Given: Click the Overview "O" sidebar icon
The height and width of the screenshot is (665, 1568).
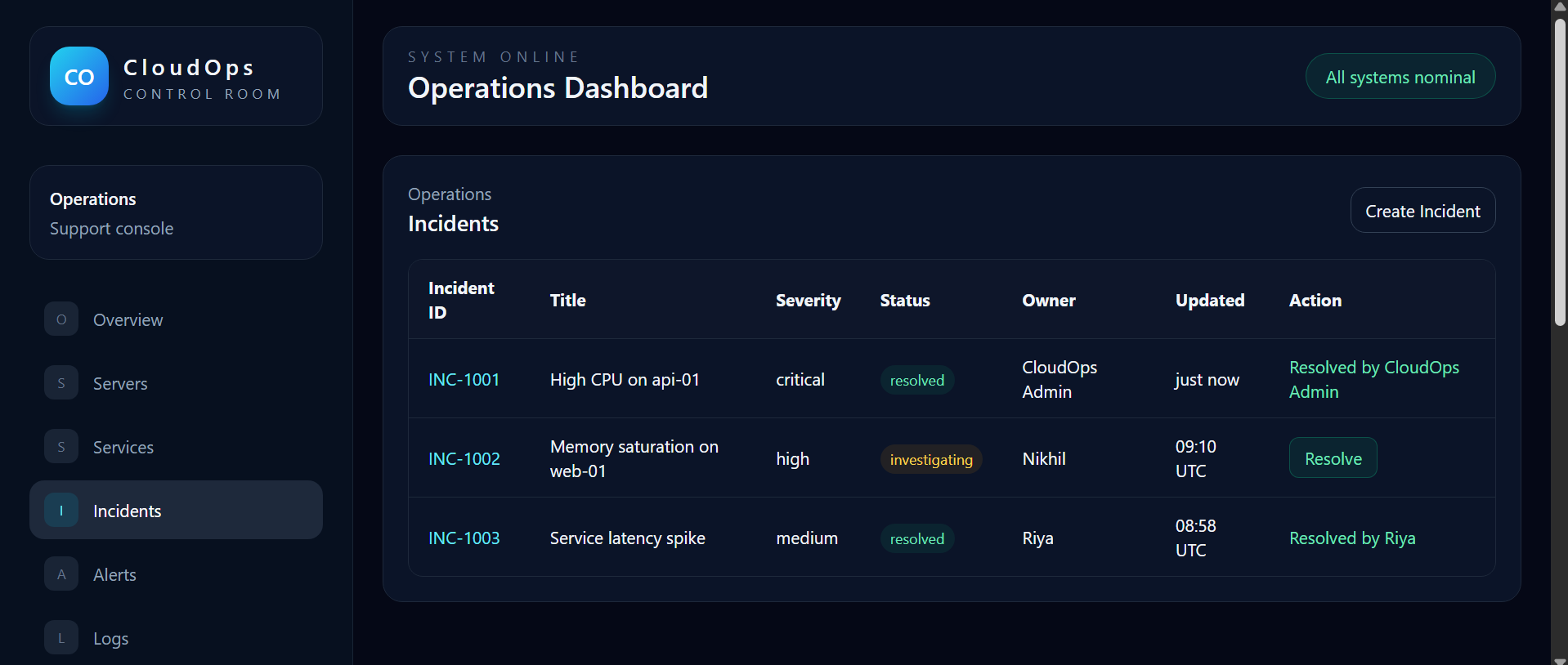Looking at the screenshot, I should tap(61, 319).
